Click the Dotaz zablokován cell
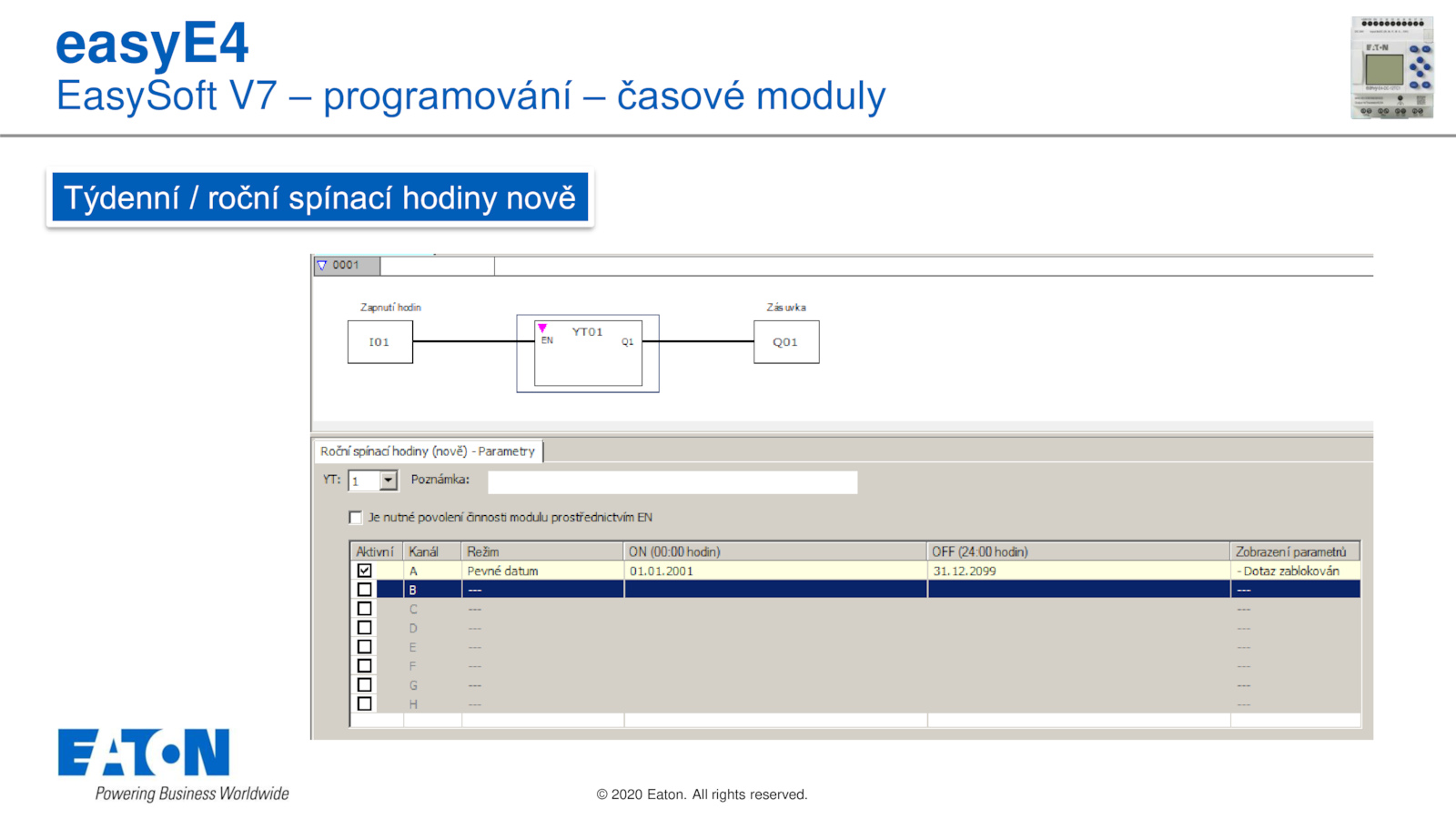 coord(1295,571)
